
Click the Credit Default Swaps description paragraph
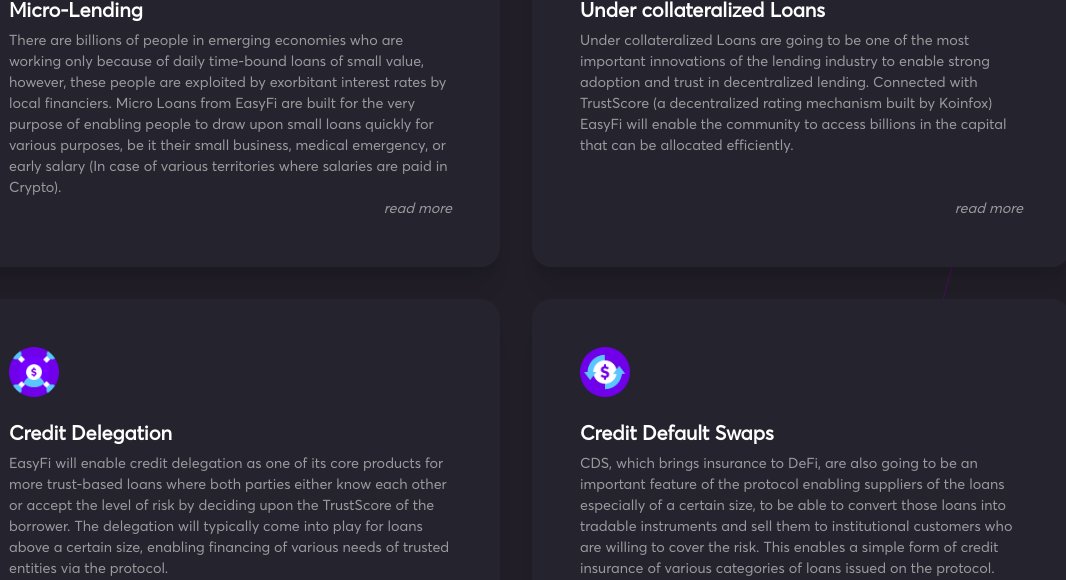click(796, 515)
